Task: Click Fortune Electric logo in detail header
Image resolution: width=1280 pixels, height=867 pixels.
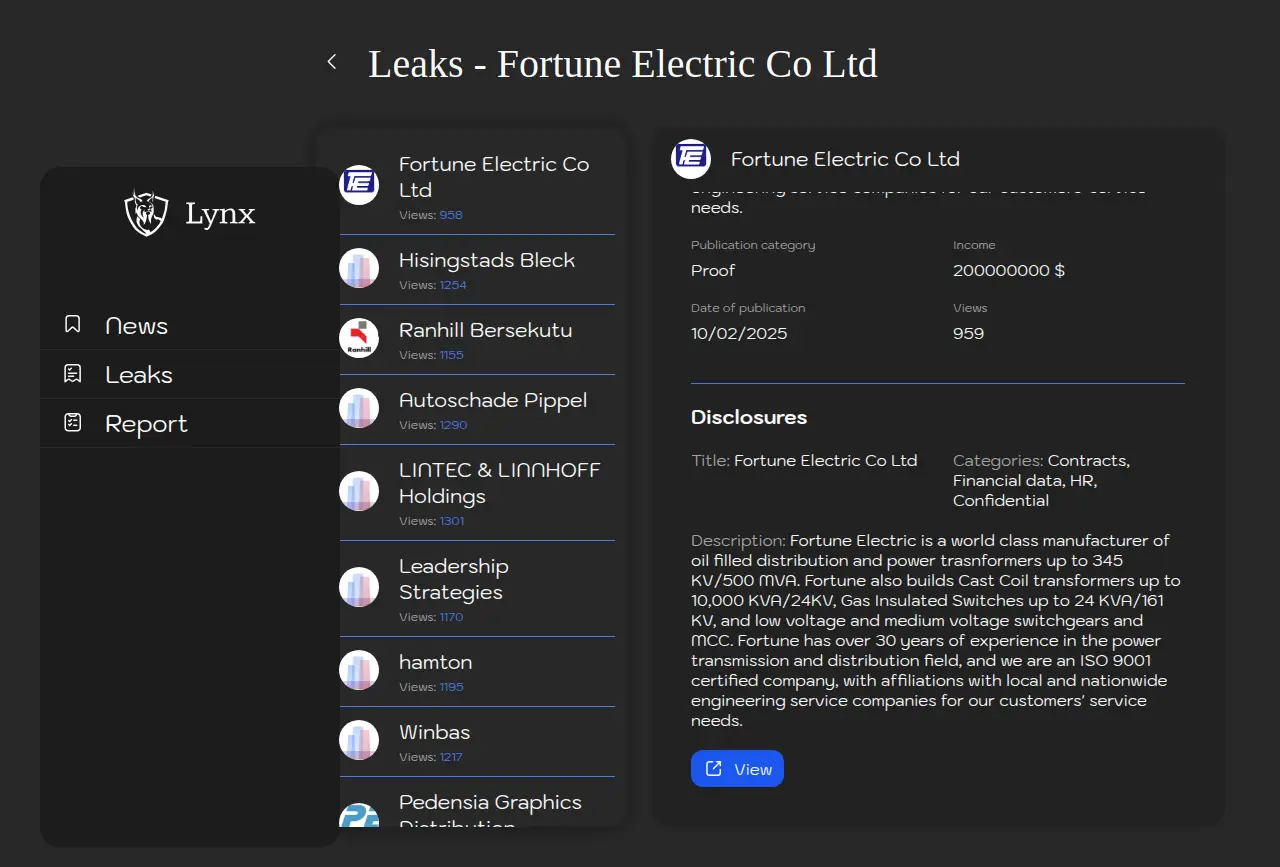Action: 691,159
